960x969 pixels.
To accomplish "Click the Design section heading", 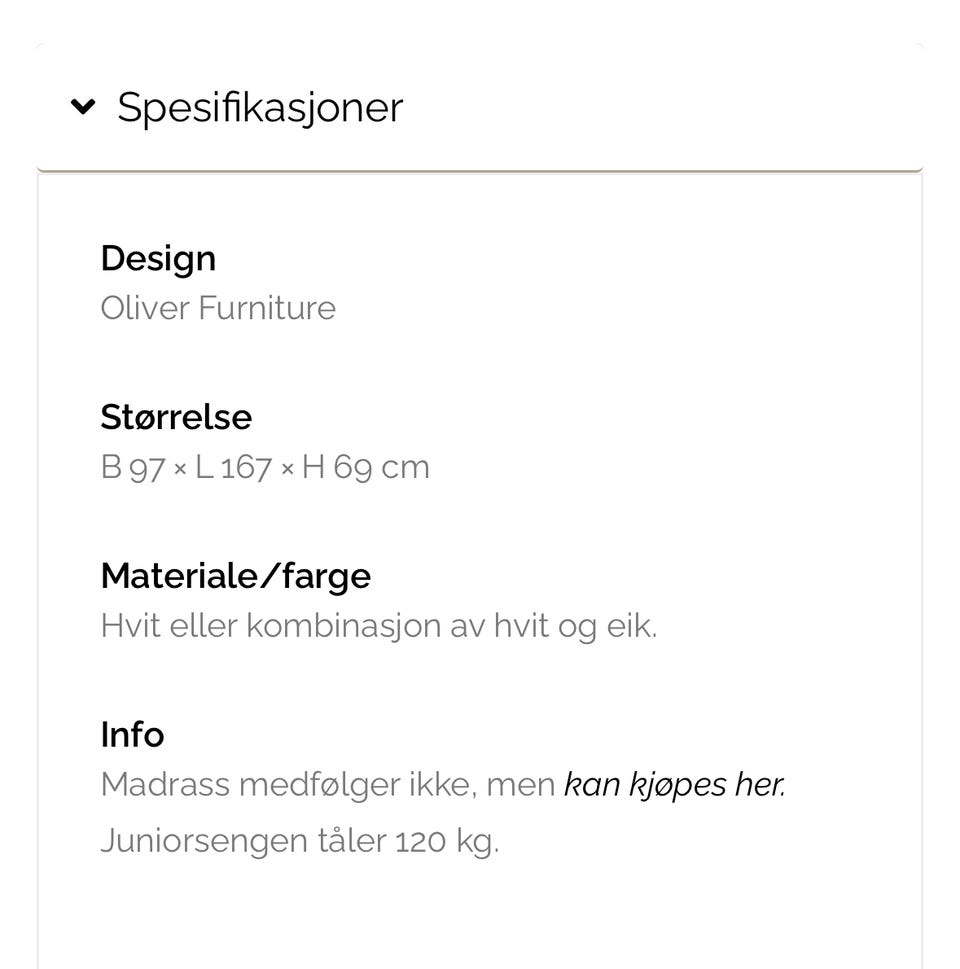I will tap(158, 258).
